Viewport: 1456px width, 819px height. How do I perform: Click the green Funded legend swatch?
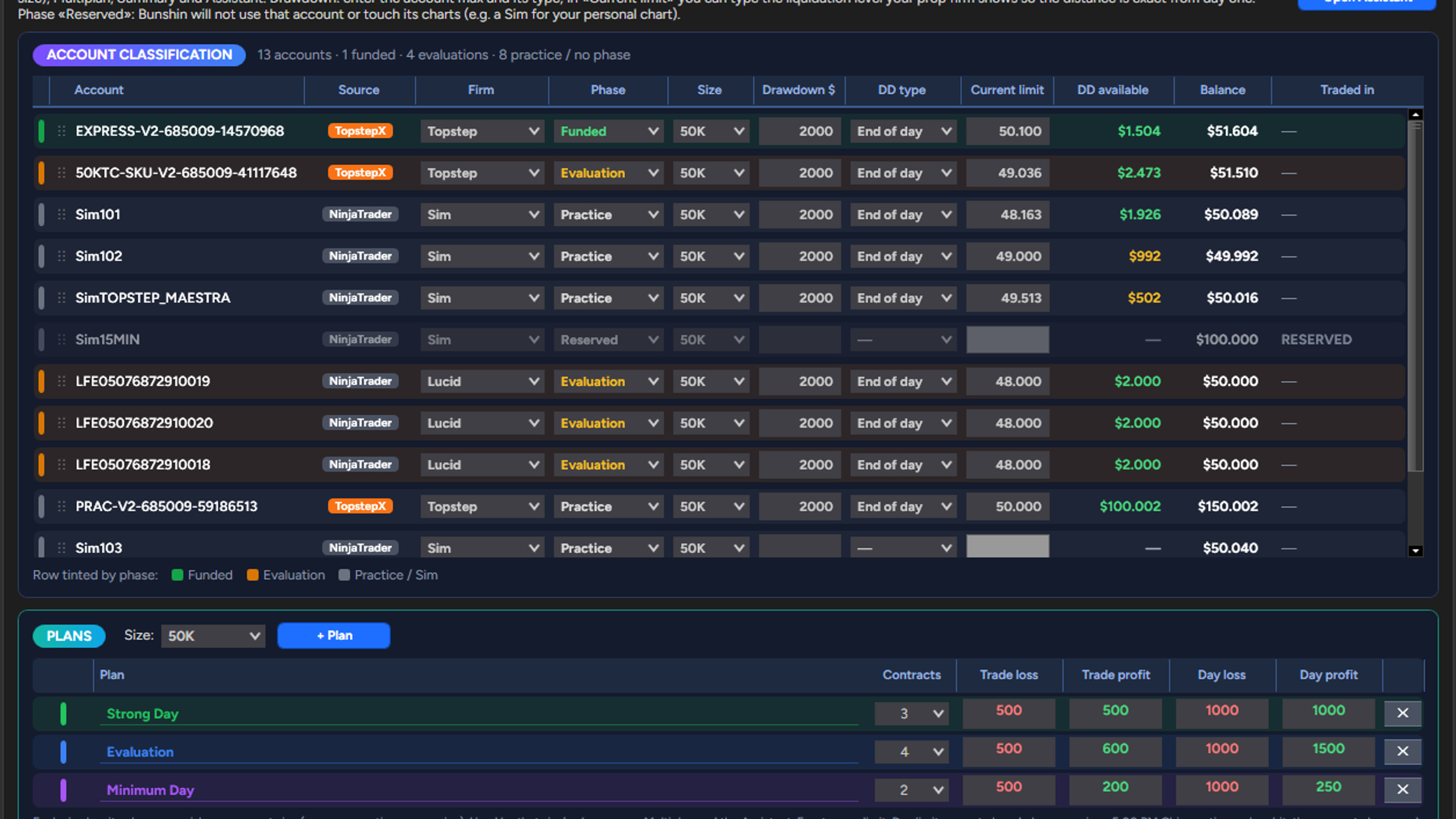click(x=177, y=575)
